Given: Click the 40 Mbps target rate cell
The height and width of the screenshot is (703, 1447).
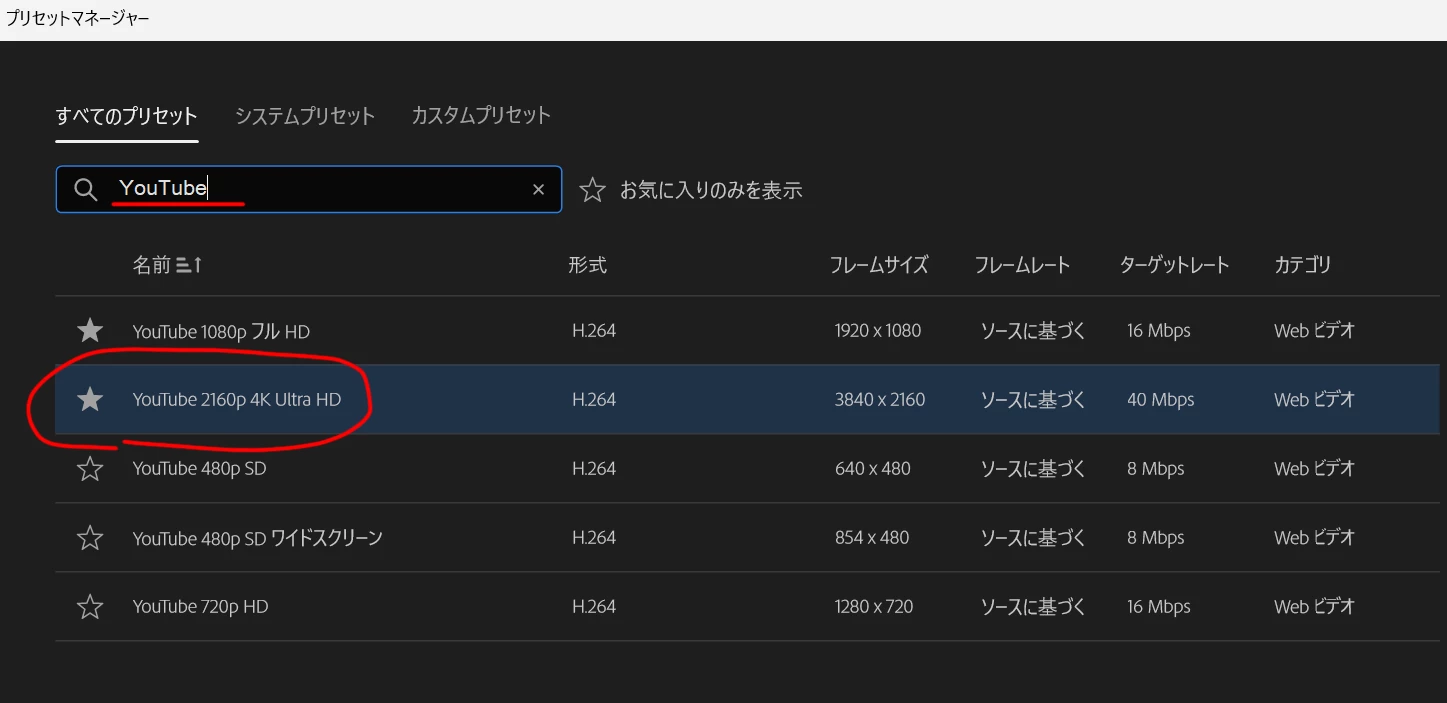Looking at the screenshot, I should coord(1161,399).
